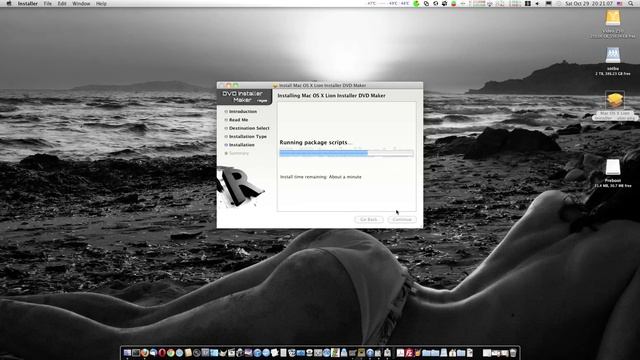Select the Mac OS X Lion package icon
Viewport: 640px width, 360px height.
click(x=615, y=100)
